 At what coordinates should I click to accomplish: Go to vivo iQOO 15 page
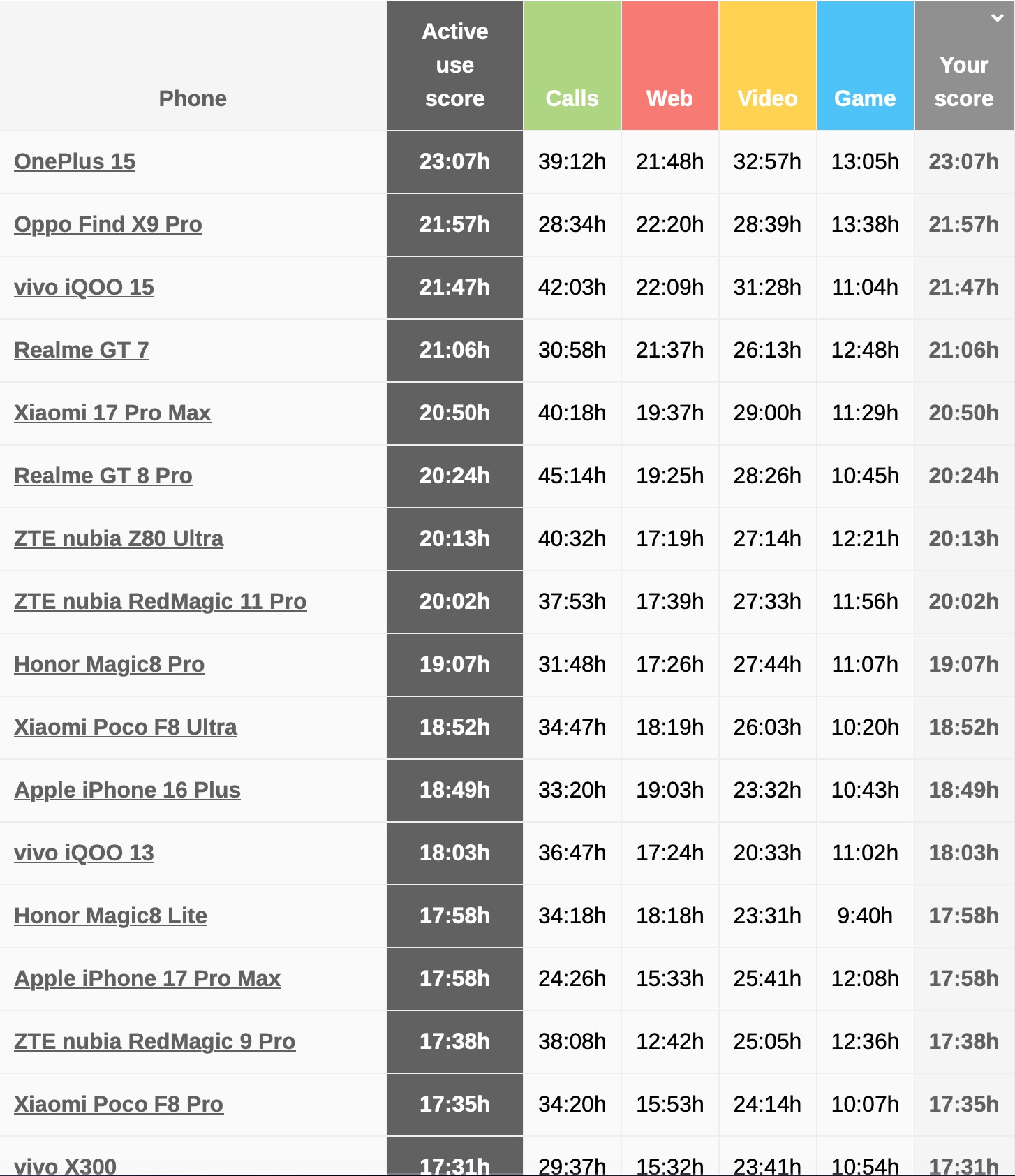[84, 287]
